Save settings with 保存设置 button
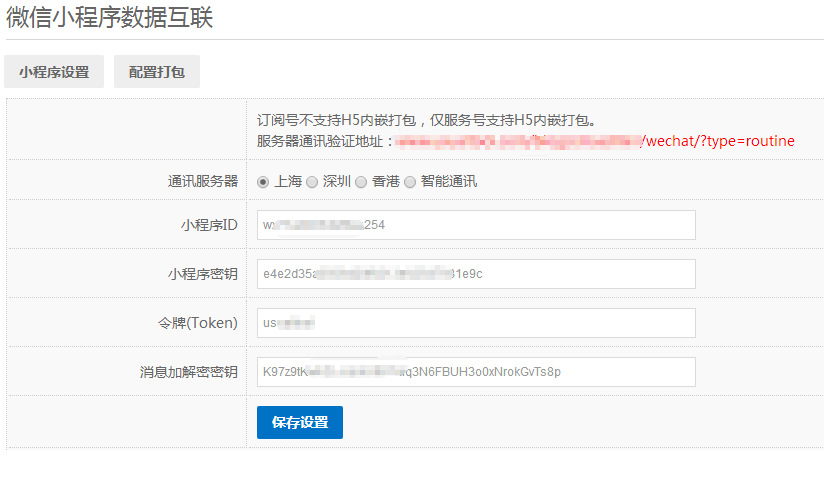This screenshot has width=824, height=477. tap(300, 422)
